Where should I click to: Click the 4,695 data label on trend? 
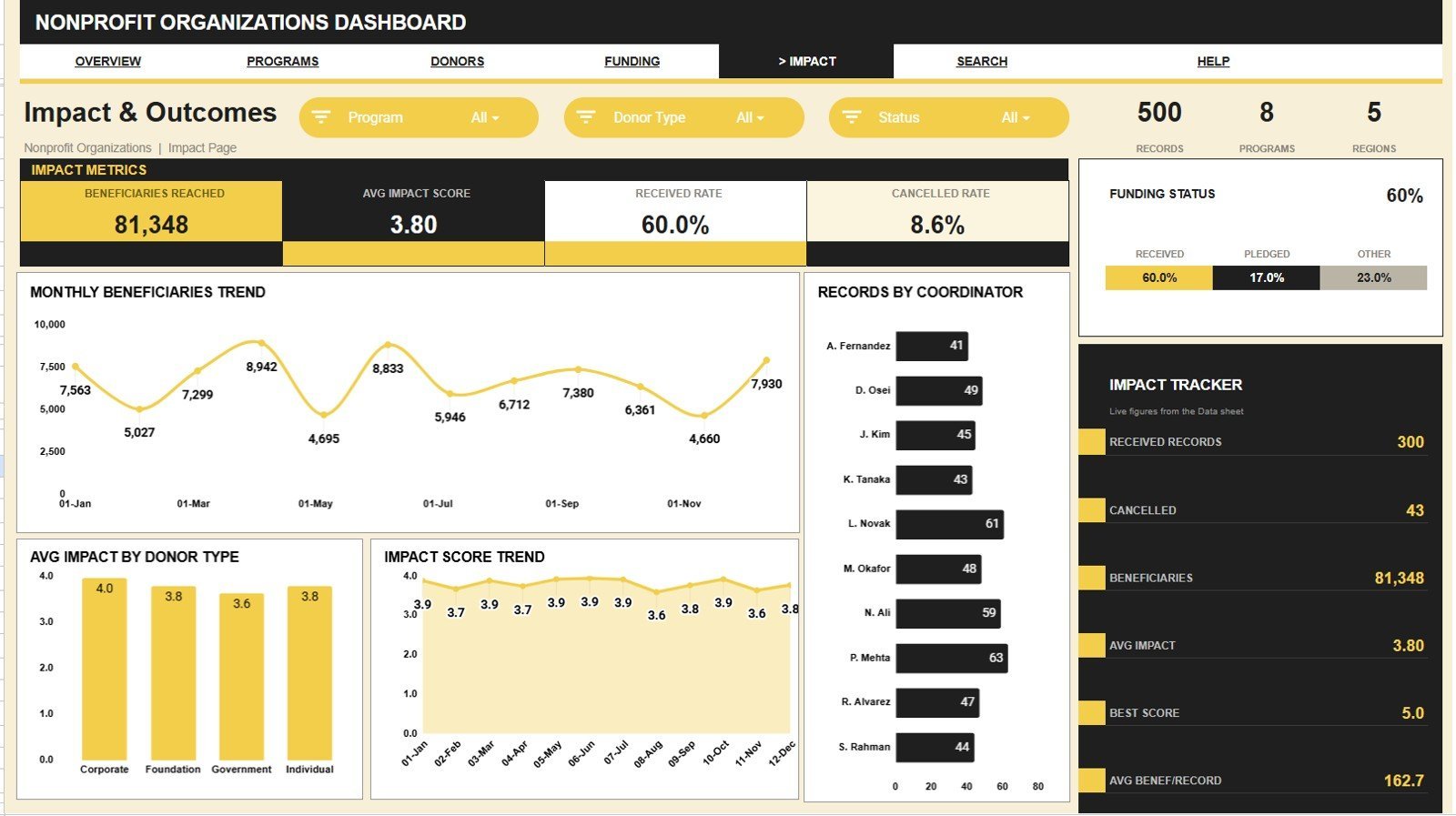pos(324,438)
